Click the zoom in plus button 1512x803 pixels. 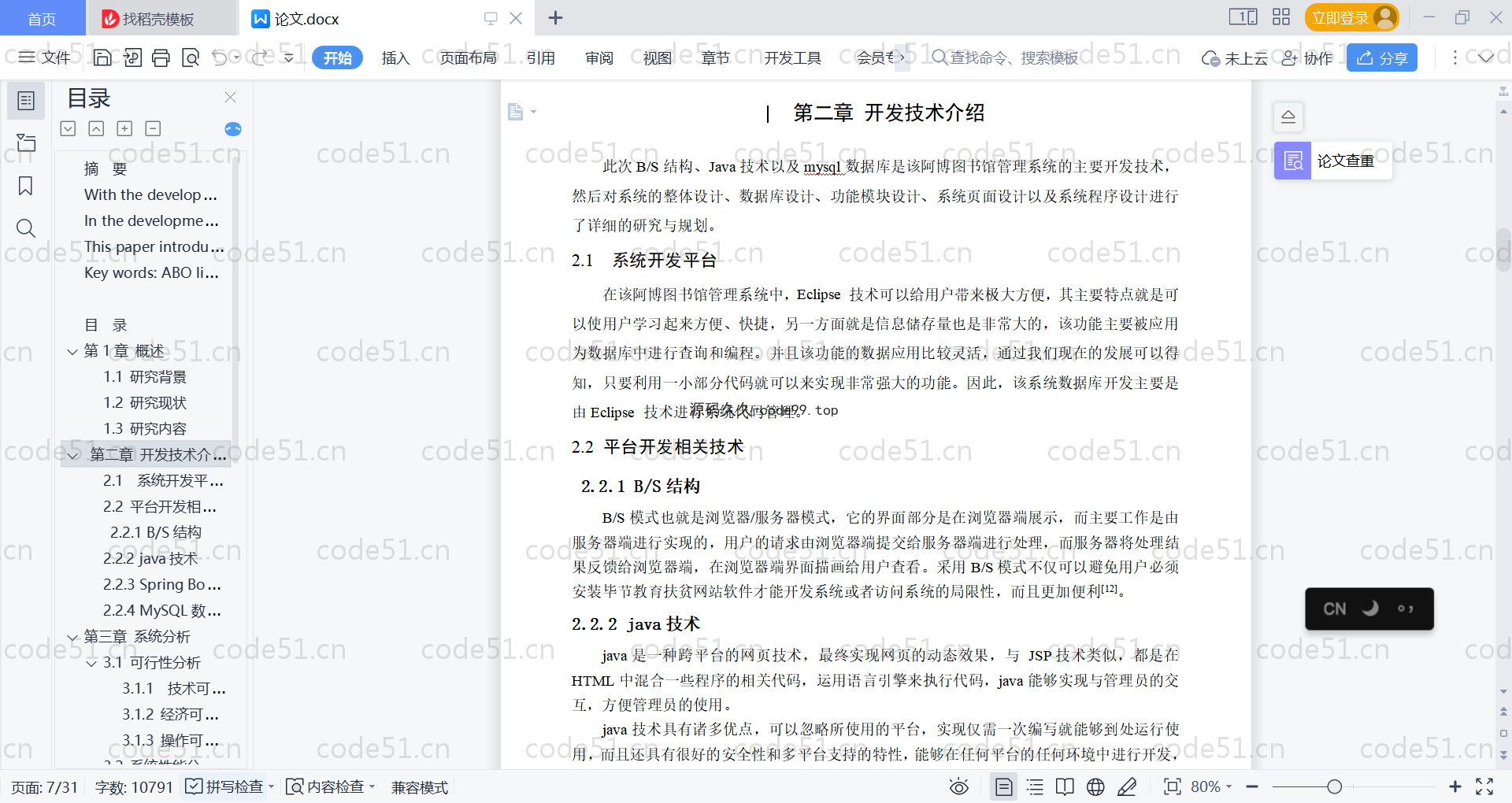click(1455, 786)
